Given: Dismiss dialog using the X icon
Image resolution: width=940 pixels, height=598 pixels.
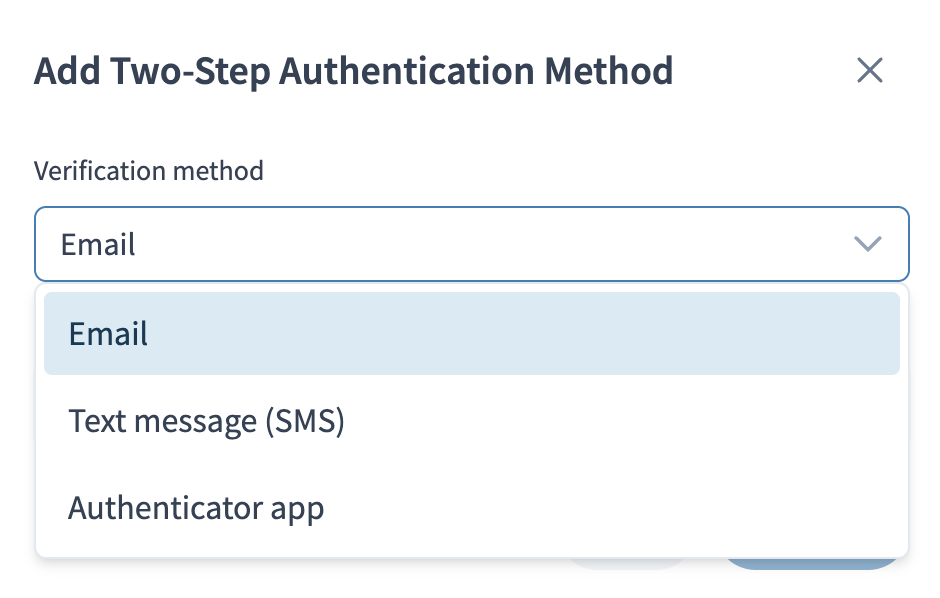Looking at the screenshot, I should [x=869, y=71].
